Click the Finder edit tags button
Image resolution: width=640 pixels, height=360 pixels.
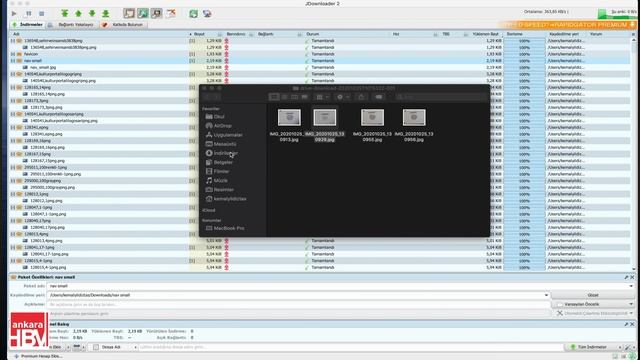coord(379,97)
